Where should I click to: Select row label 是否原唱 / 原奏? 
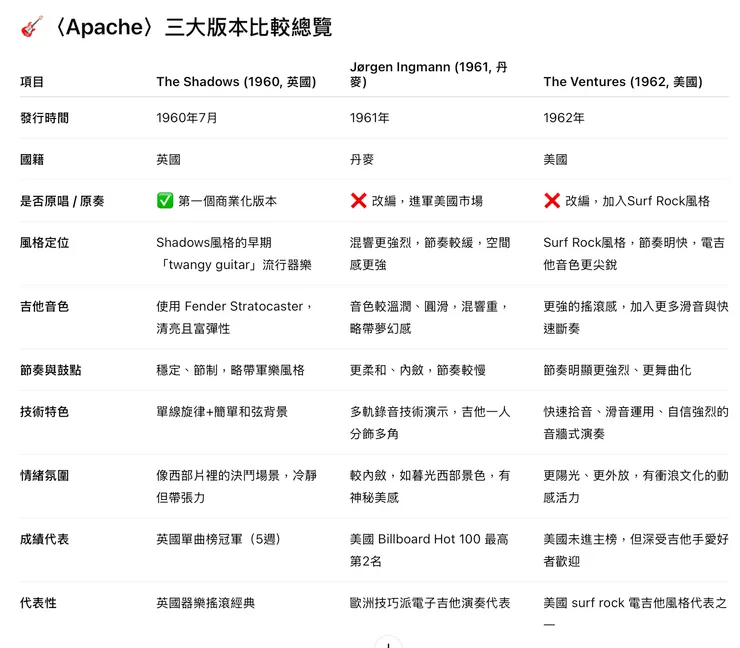tap(62, 201)
